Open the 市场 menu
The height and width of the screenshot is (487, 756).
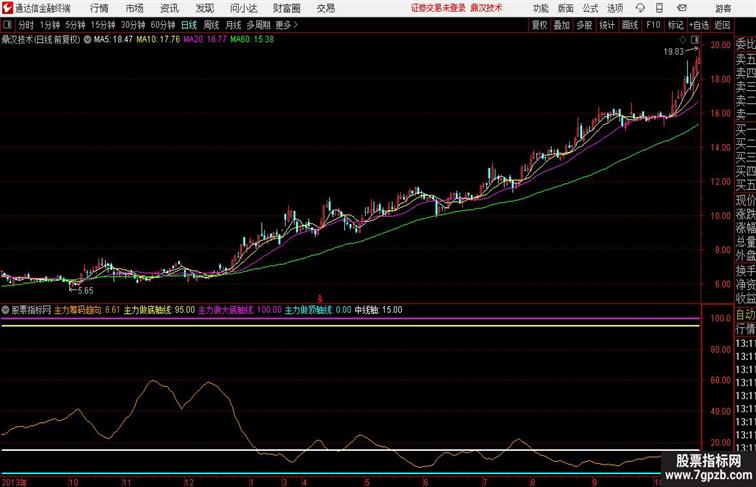pos(134,8)
